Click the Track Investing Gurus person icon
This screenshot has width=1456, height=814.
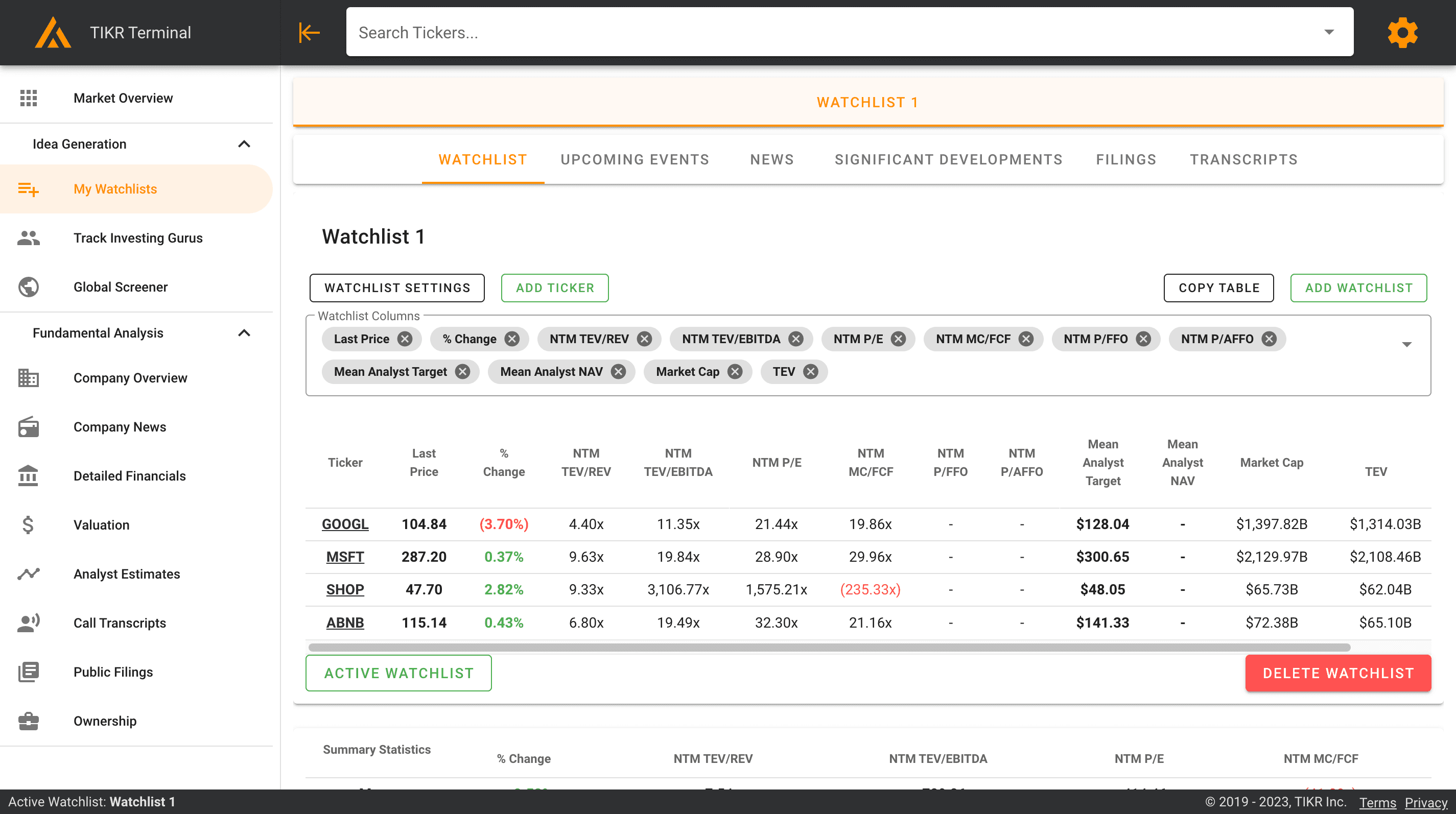tap(27, 238)
